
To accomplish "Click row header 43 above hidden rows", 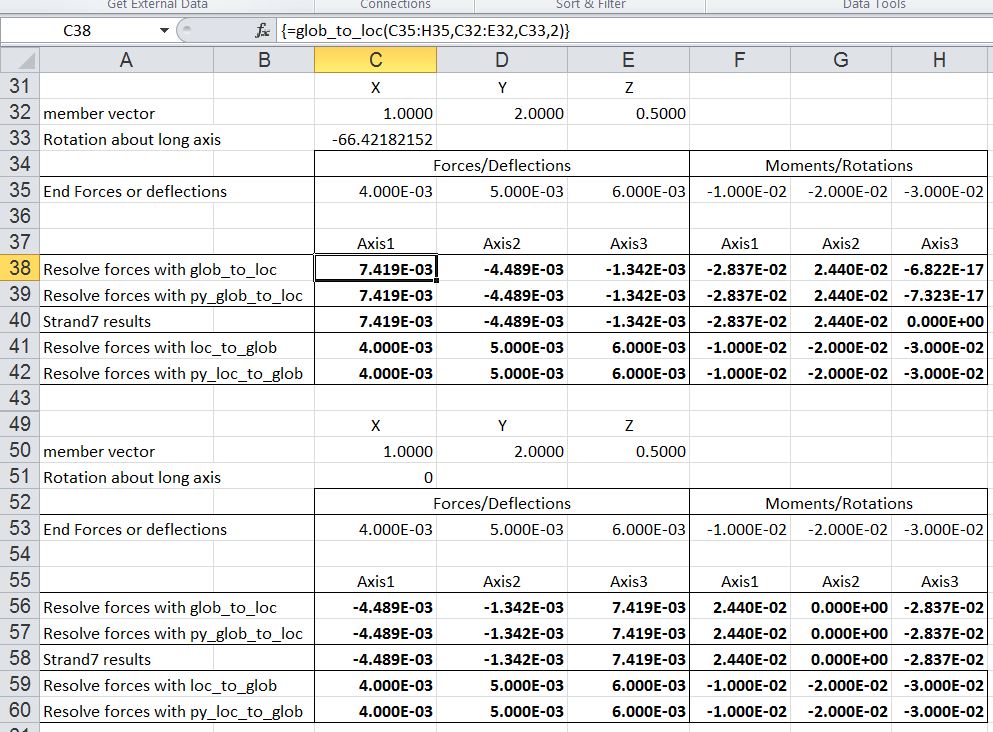I will click(19, 399).
